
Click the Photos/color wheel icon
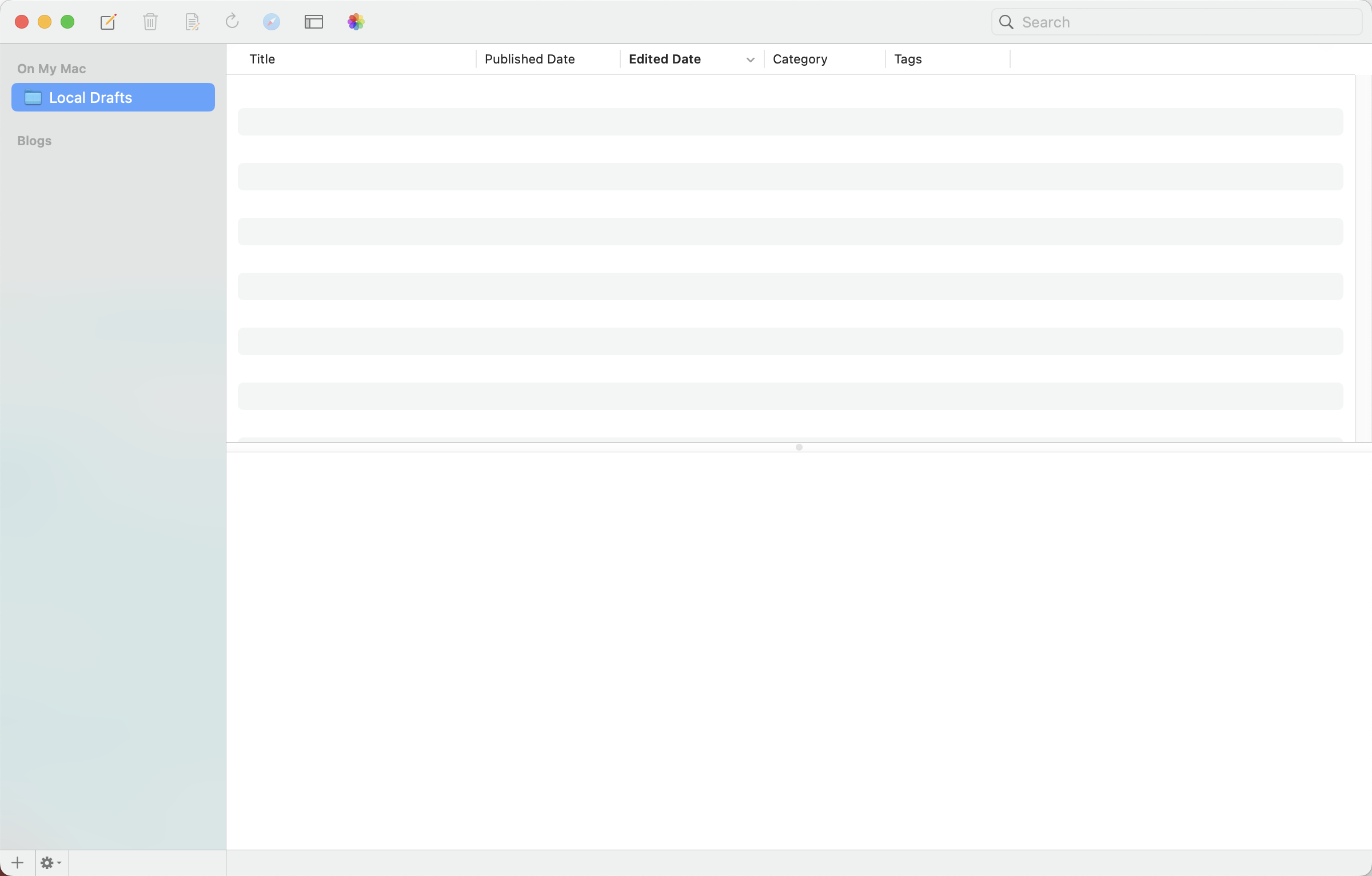356,22
